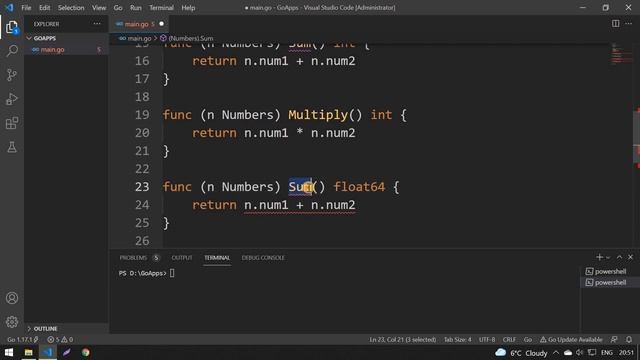Viewport: 640px width, 360px height.
Task: Click the line number 24 gutter
Action: coord(142,205)
